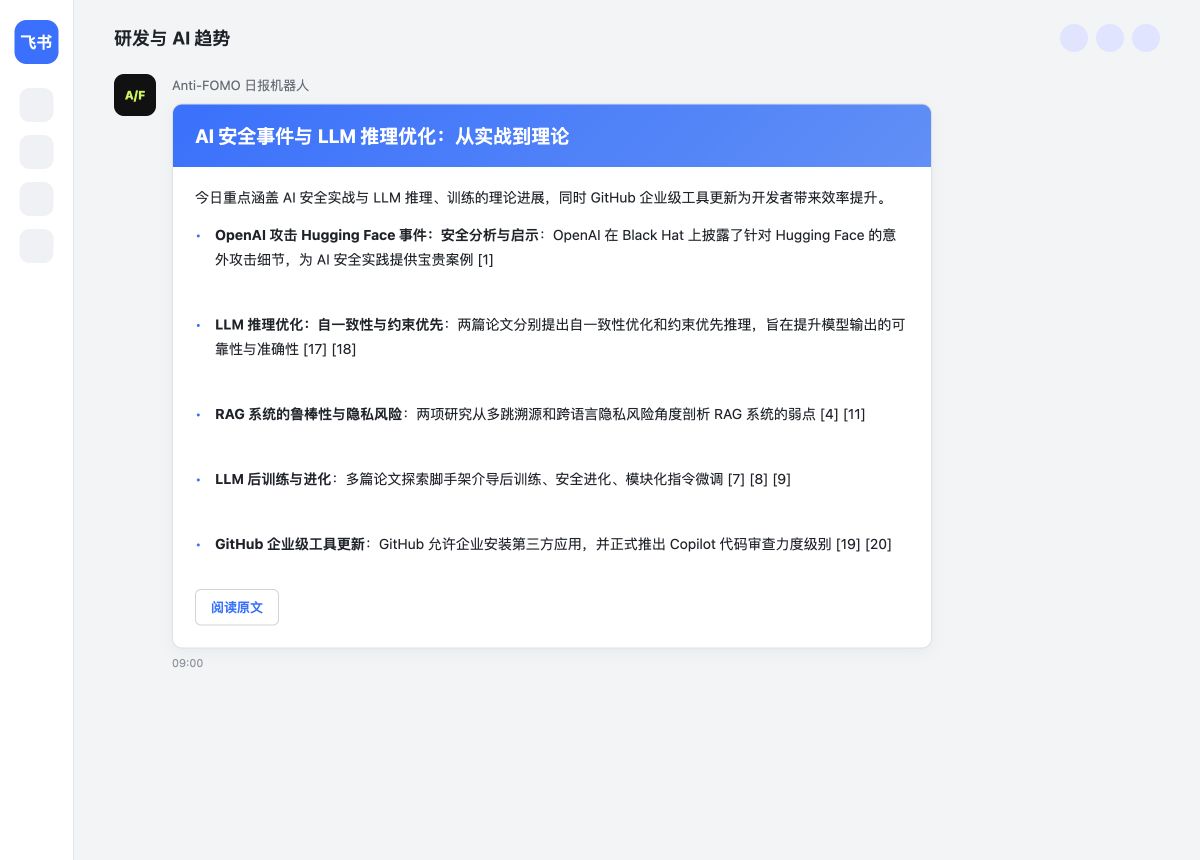Click the 飞书 logo icon

(36, 42)
